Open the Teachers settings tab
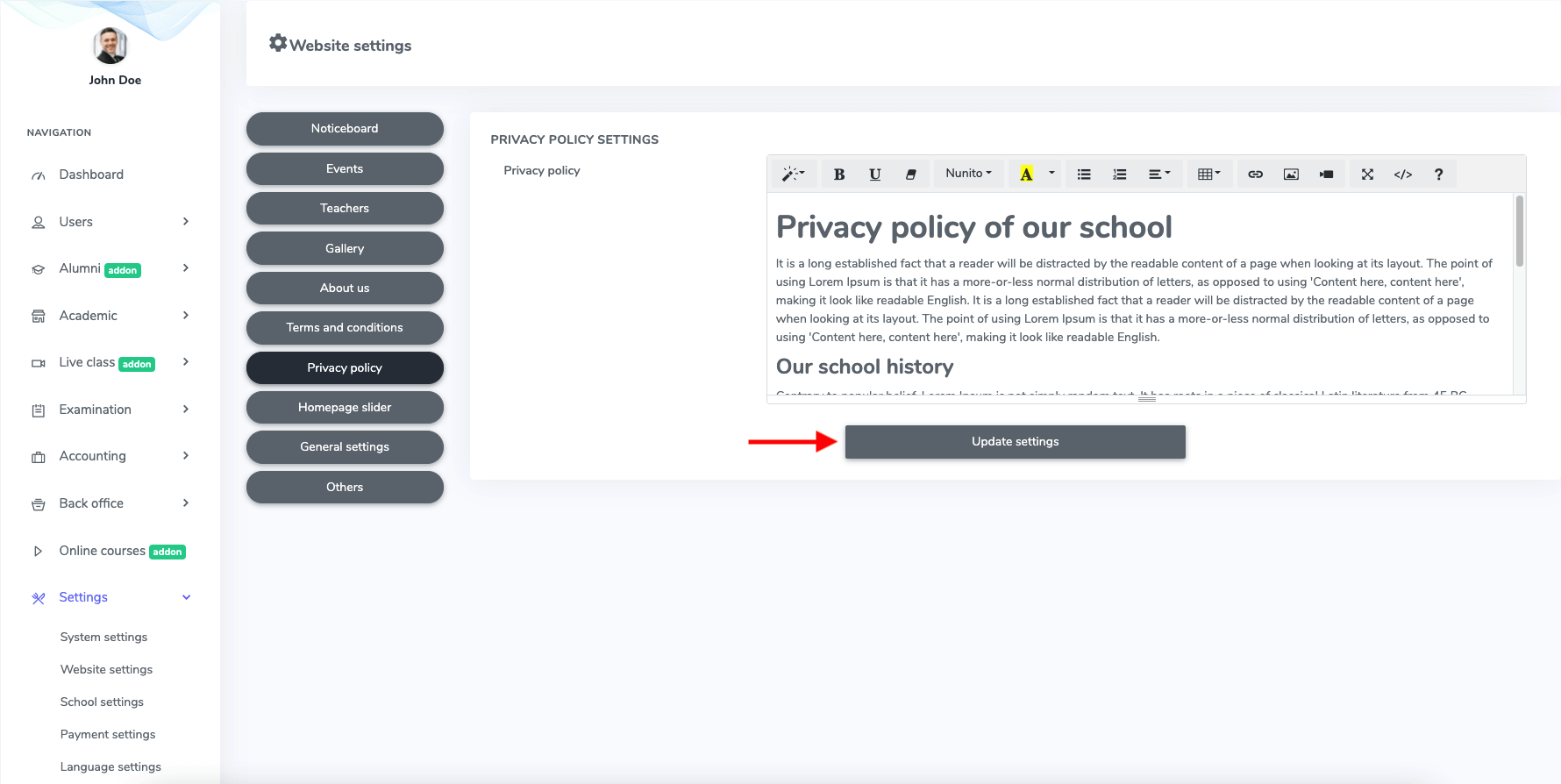Image resolution: width=1561 pixels, height=784 pixels. (345, 209)
